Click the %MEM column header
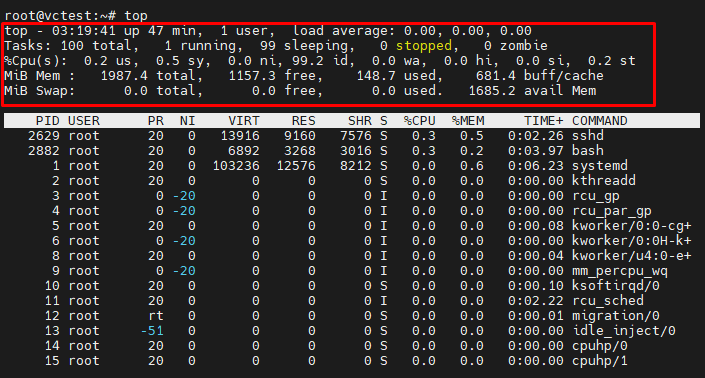Screen dimensions: 705x378 pos(468,121)
